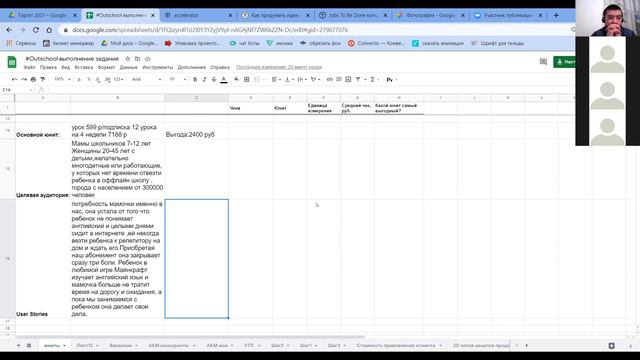
Task: Click the browser home icon
Action: [49, 30]
